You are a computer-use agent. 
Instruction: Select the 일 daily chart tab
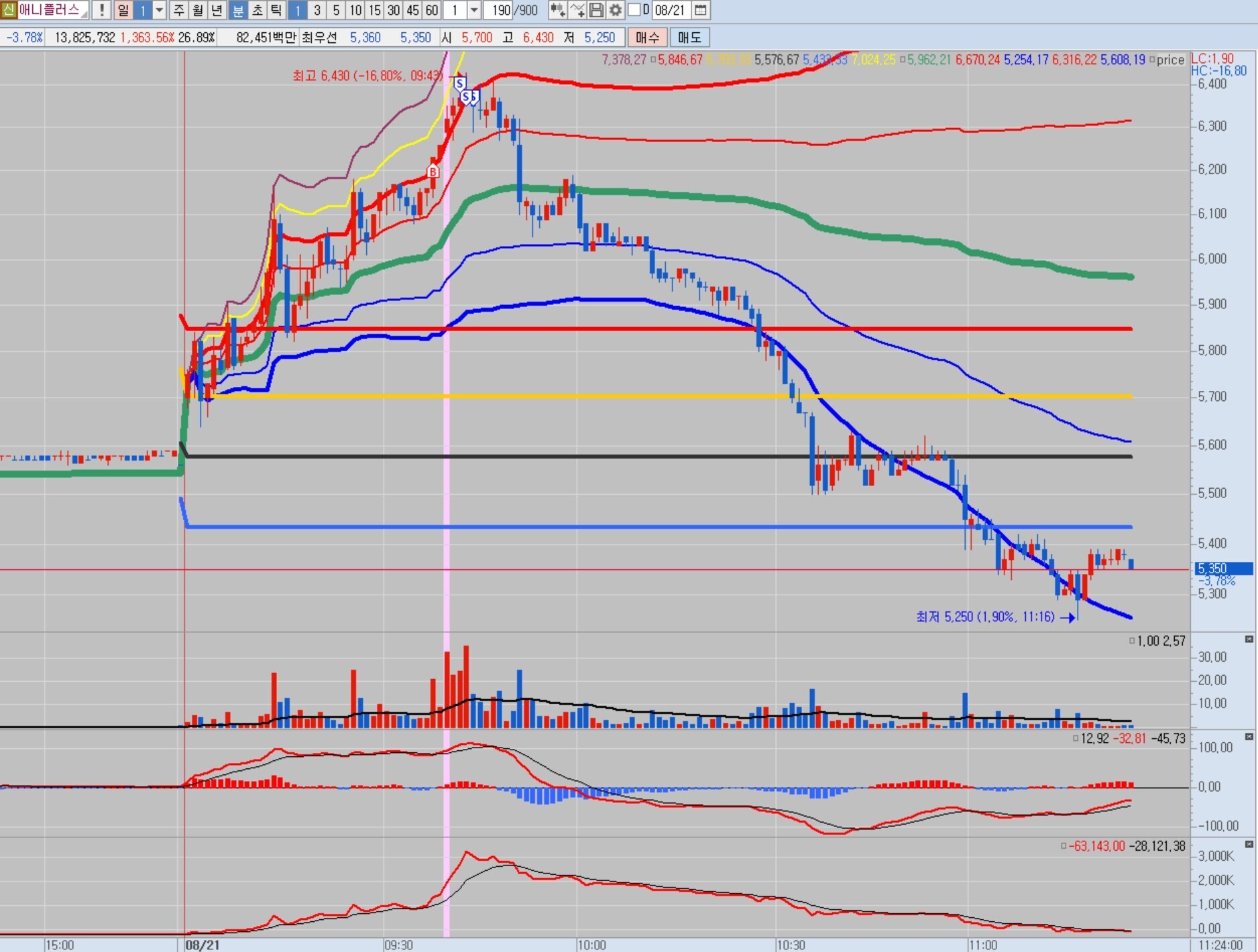123,10
